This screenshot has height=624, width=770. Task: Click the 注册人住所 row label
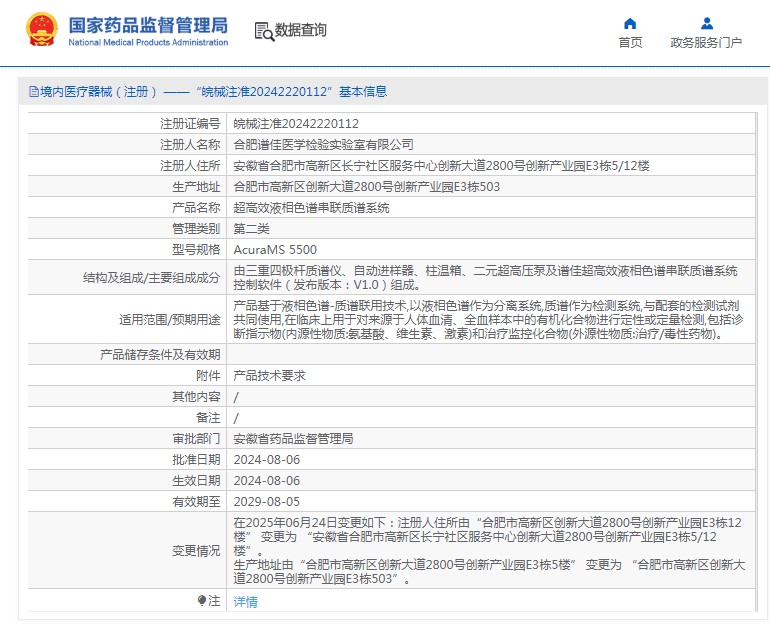(190, 166)
